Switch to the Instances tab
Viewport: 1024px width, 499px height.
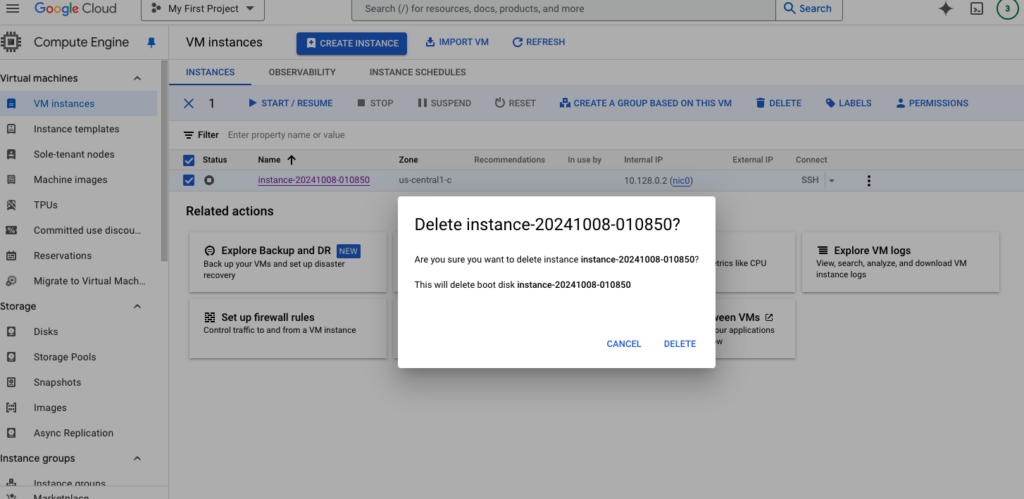point(210,72)
